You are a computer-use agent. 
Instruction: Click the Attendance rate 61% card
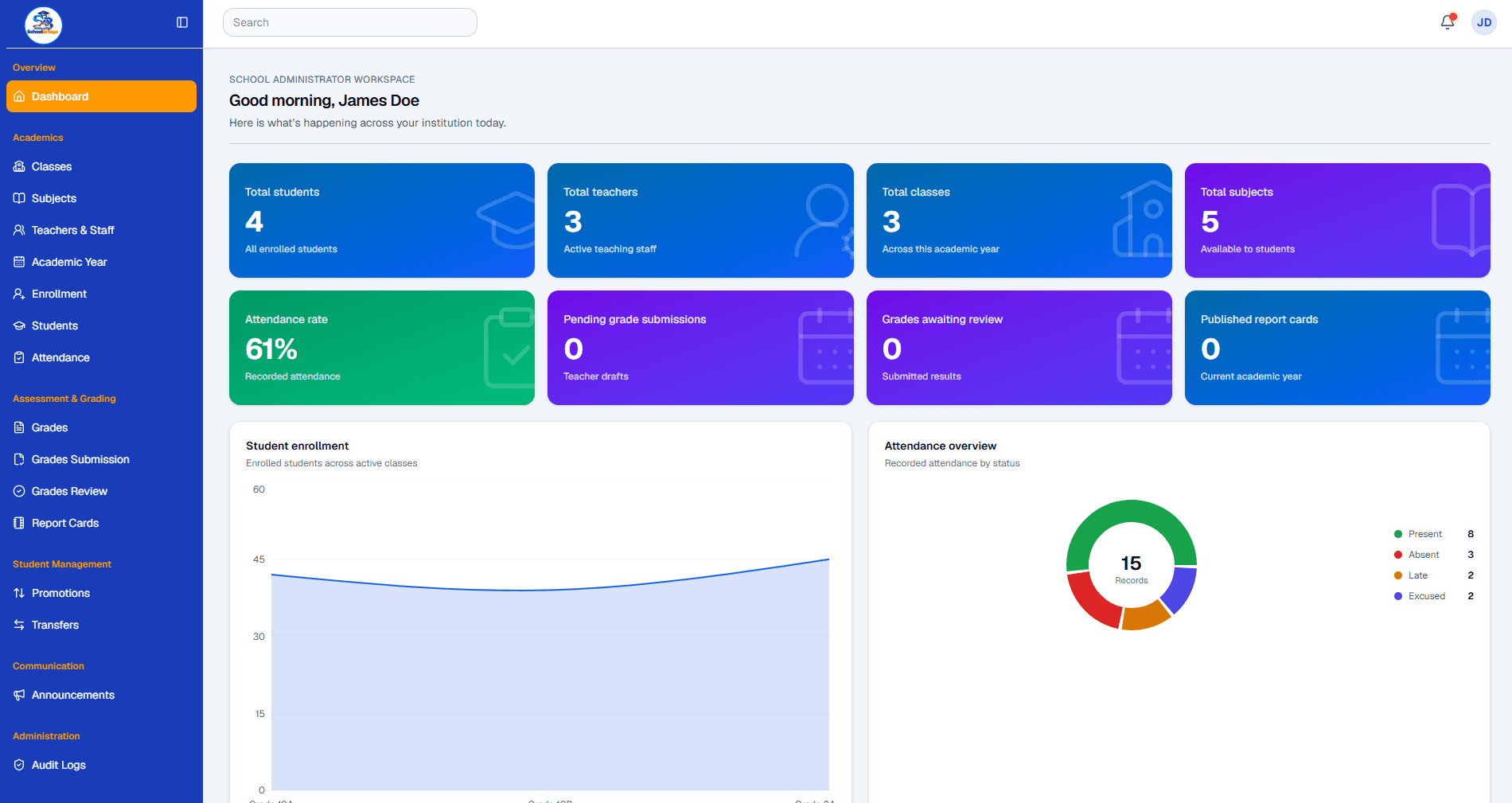(382, 348)
